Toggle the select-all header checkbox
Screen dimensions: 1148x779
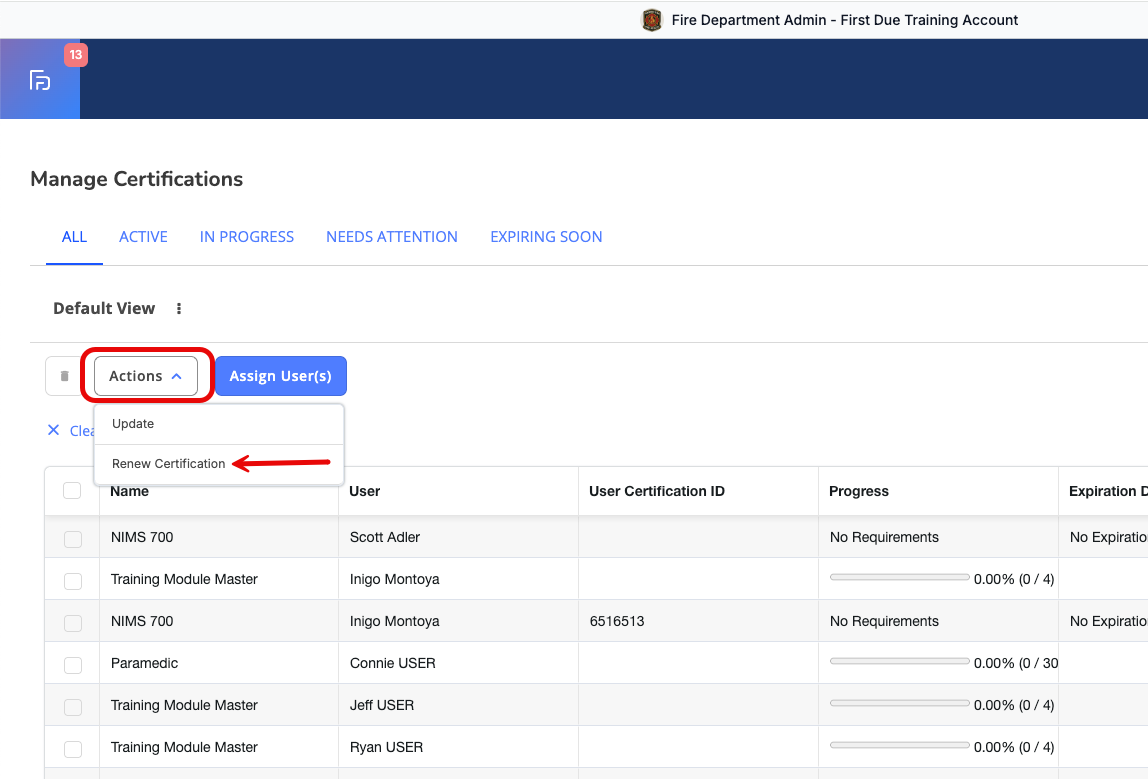tap(72, 490)
